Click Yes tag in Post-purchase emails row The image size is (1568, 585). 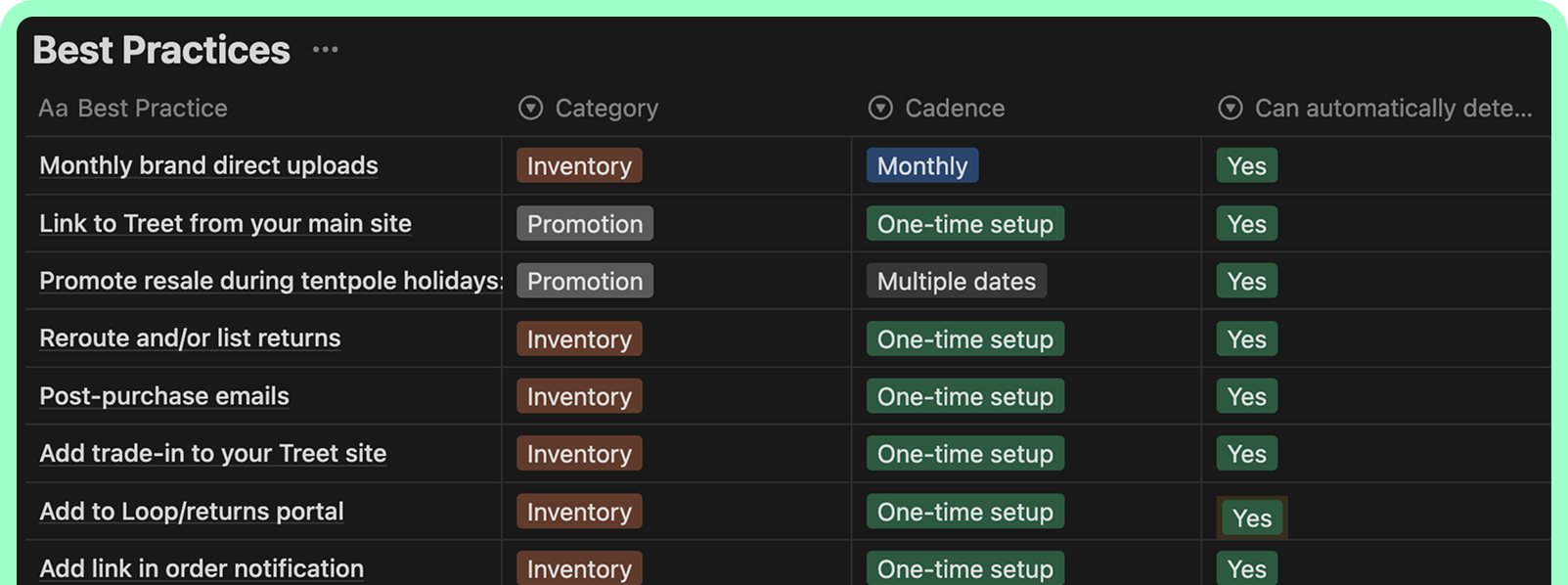click(x=1247, y=396)
